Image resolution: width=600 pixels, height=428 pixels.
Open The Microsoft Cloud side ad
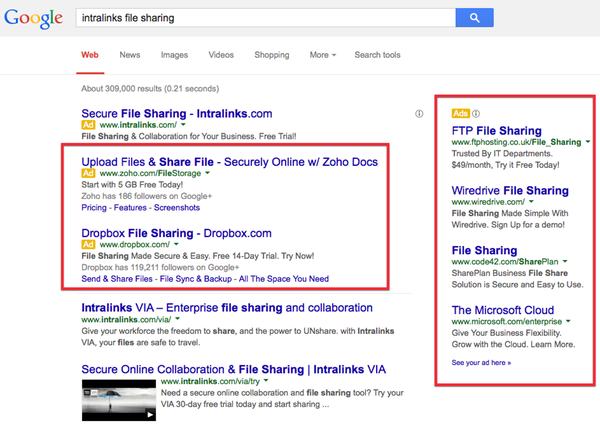[x=503, y=310]
